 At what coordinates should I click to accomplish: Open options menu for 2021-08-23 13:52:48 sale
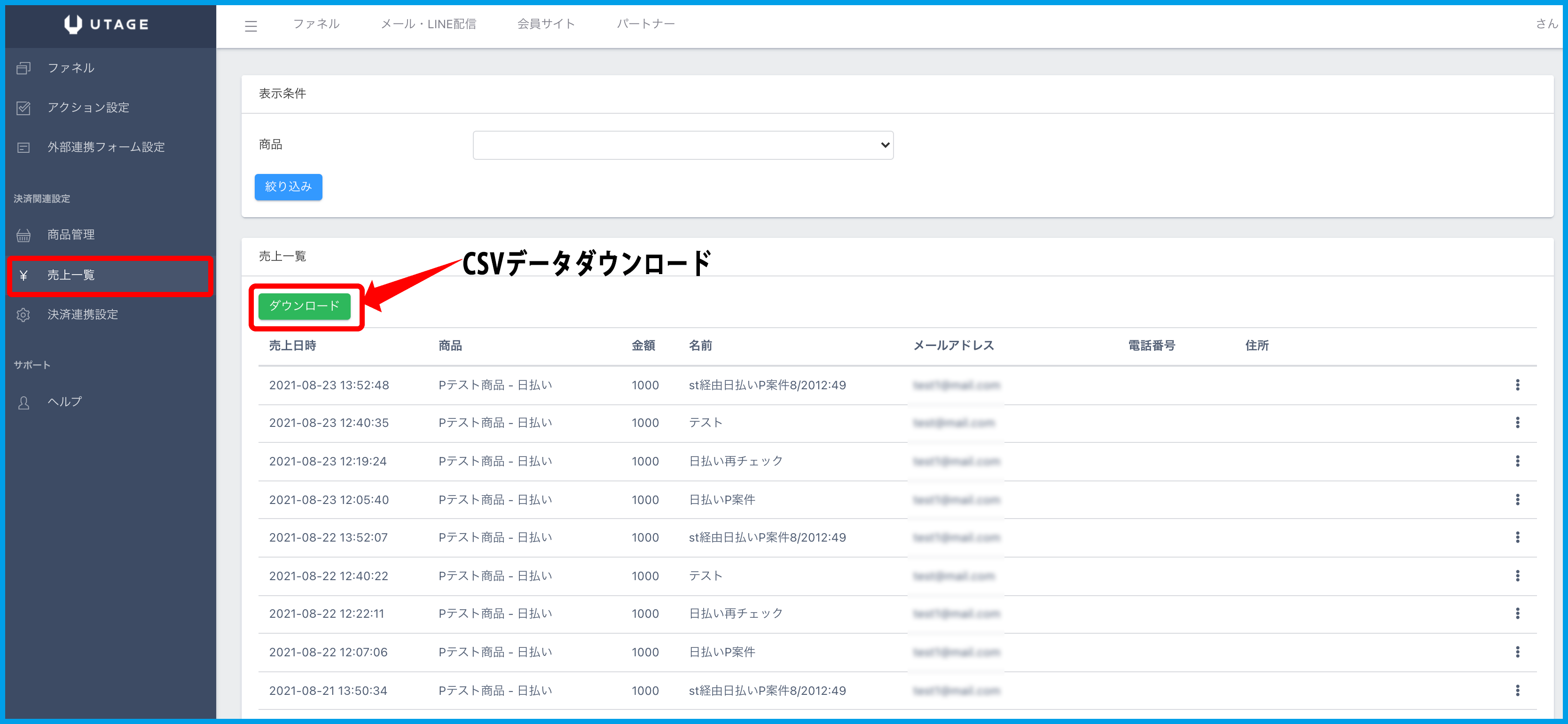click(x=1517, y=385)
